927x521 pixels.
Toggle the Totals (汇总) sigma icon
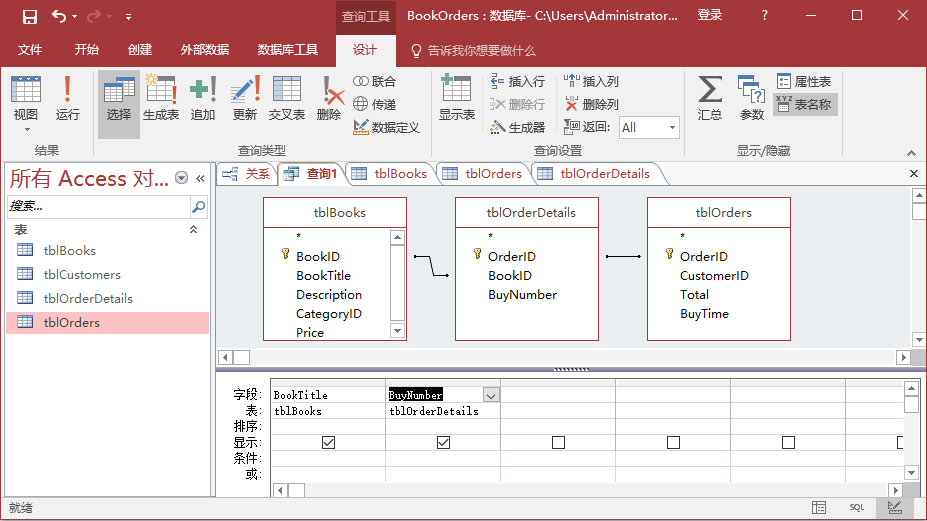[x=710, y=98]
